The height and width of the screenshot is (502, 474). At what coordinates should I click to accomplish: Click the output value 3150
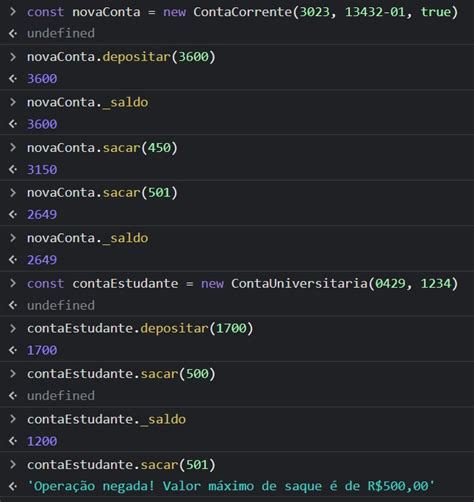point(42,170)
